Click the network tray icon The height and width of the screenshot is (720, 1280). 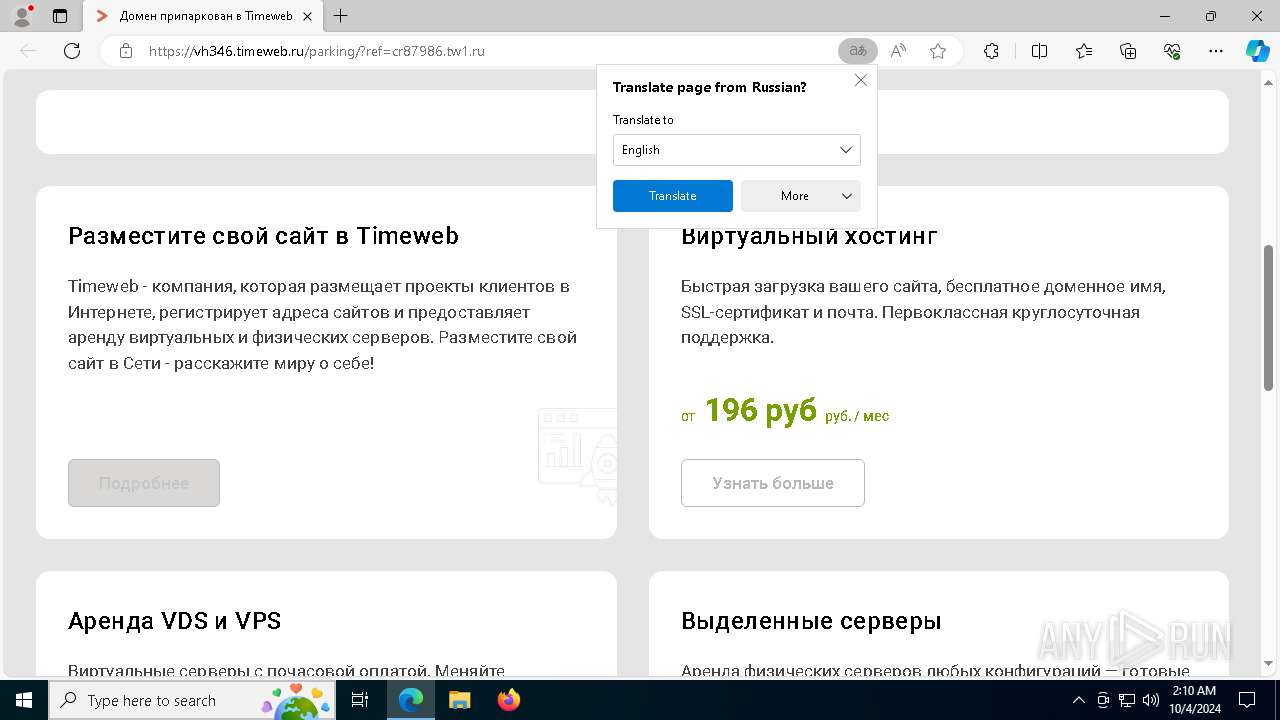point(1127,700)
